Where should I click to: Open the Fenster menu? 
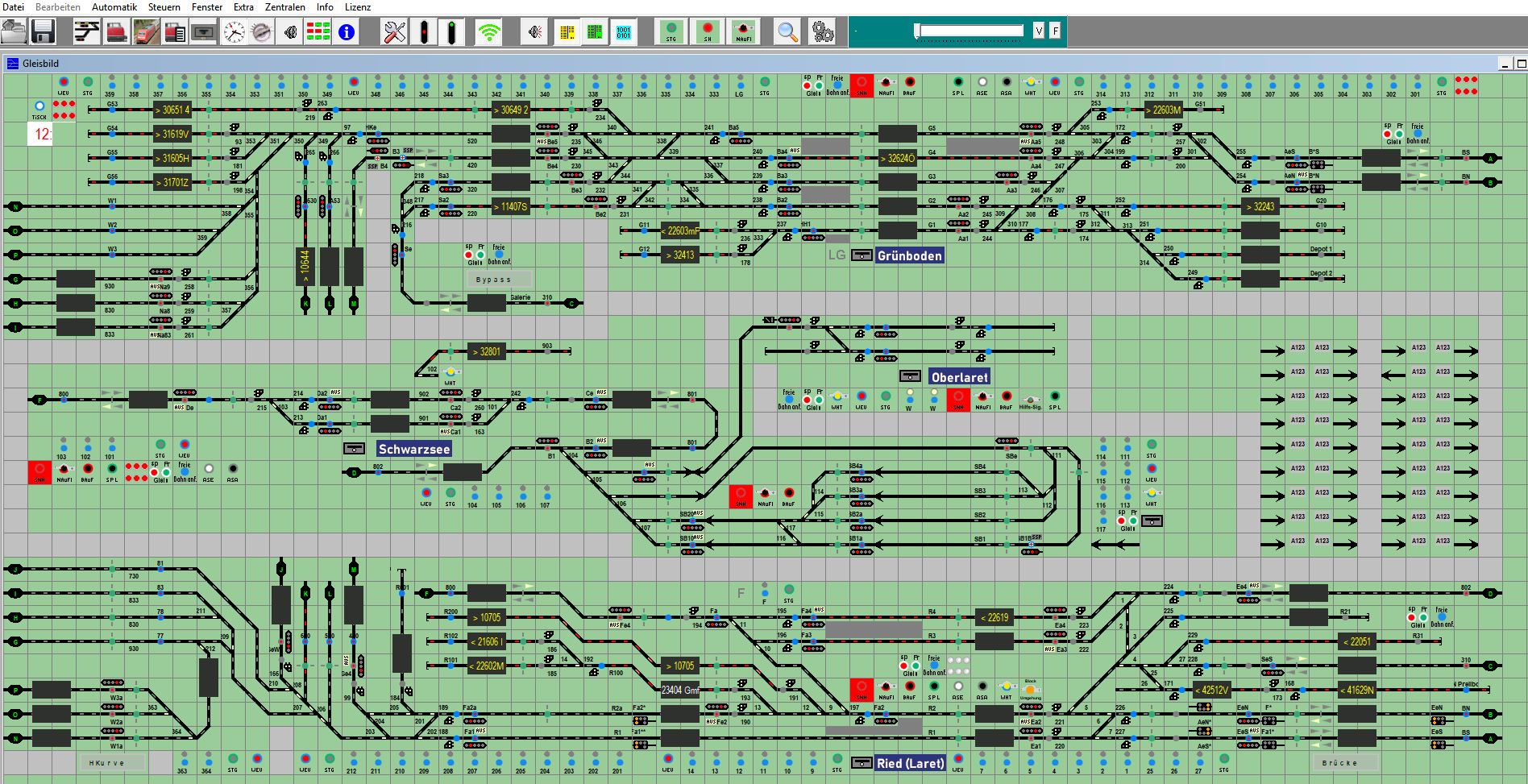[x=207, y=6]
